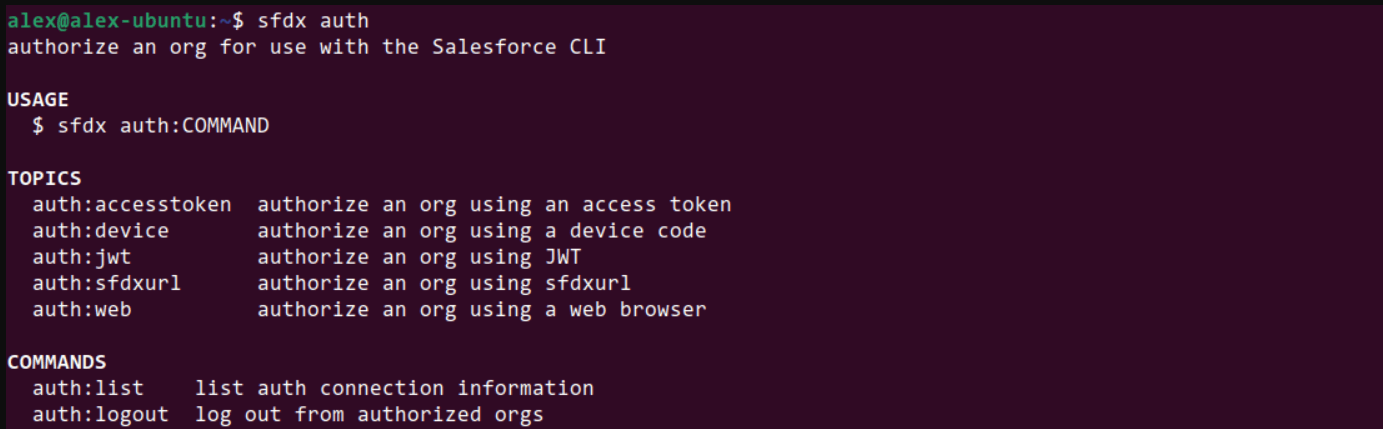The width and height of the screenshot is (1383, 429).
Task: Click the auth:list command name
Action: [88, 388]
